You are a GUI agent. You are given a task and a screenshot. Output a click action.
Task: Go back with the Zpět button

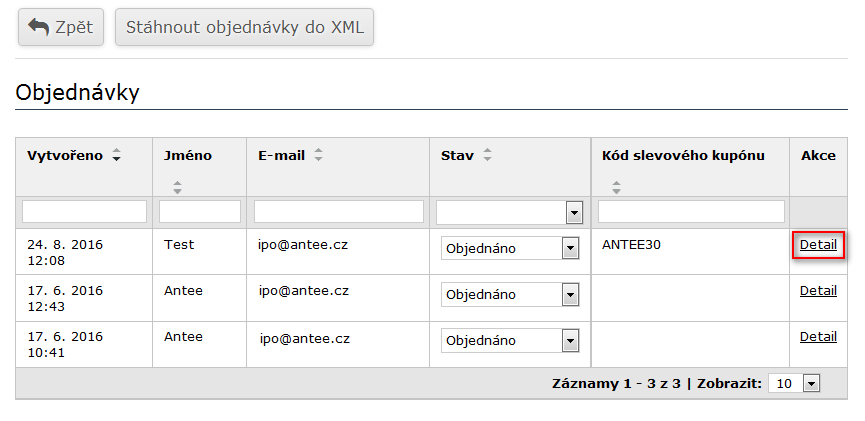click(x=61, y=27)
